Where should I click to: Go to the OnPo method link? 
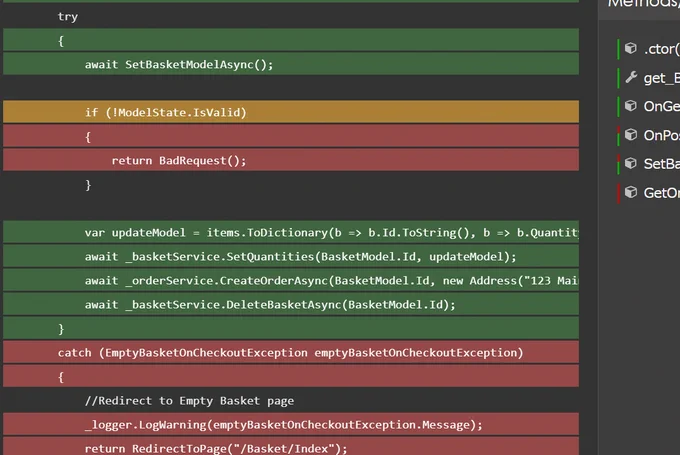662,135
